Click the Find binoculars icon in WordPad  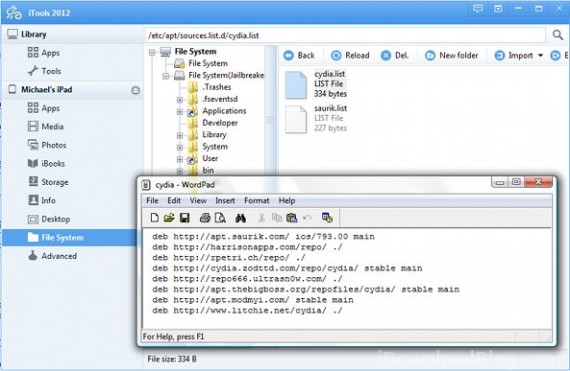tap(241, 218)
